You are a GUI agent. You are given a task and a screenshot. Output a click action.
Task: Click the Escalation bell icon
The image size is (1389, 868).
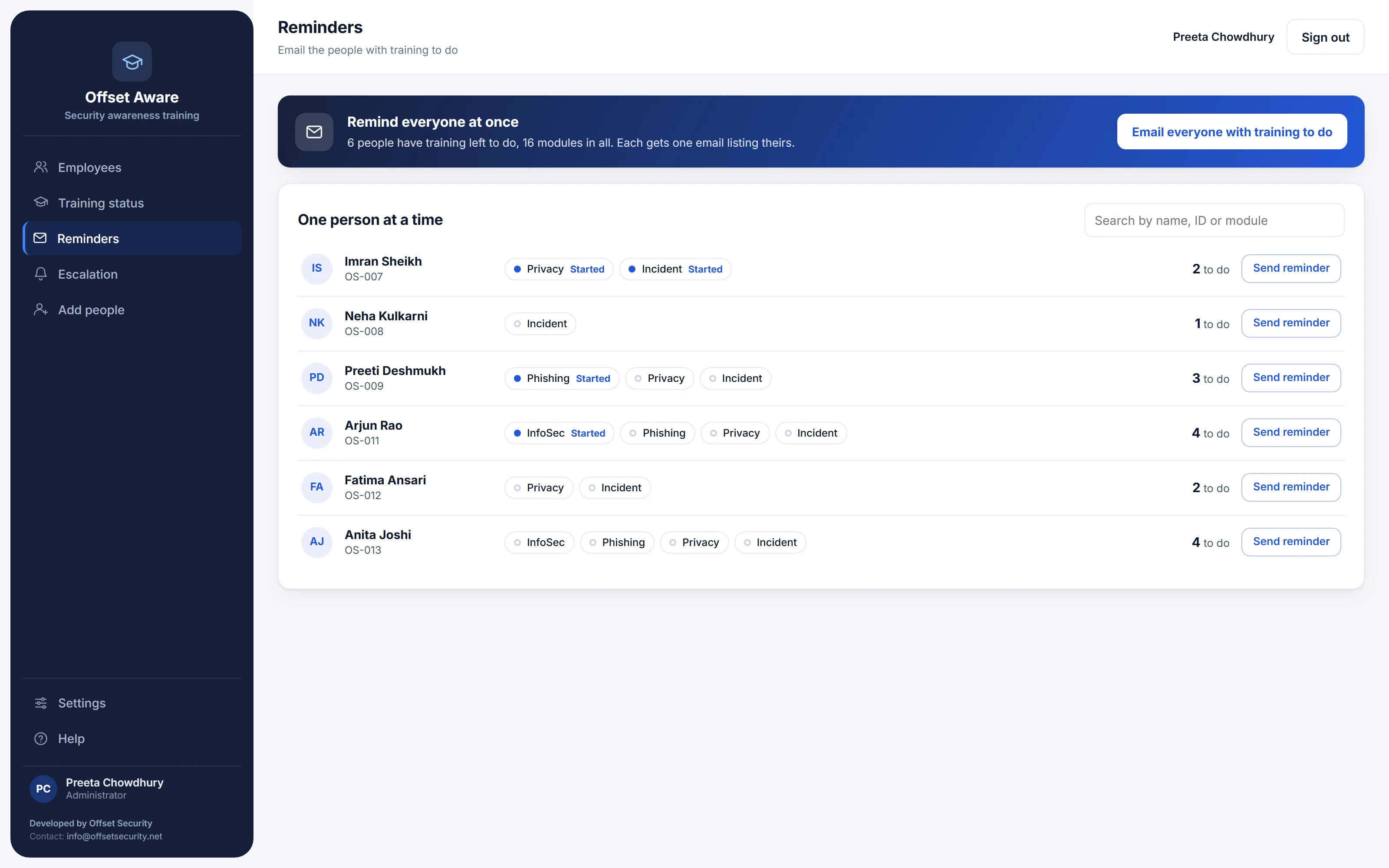pyautogui.click(x=41, y=274)
